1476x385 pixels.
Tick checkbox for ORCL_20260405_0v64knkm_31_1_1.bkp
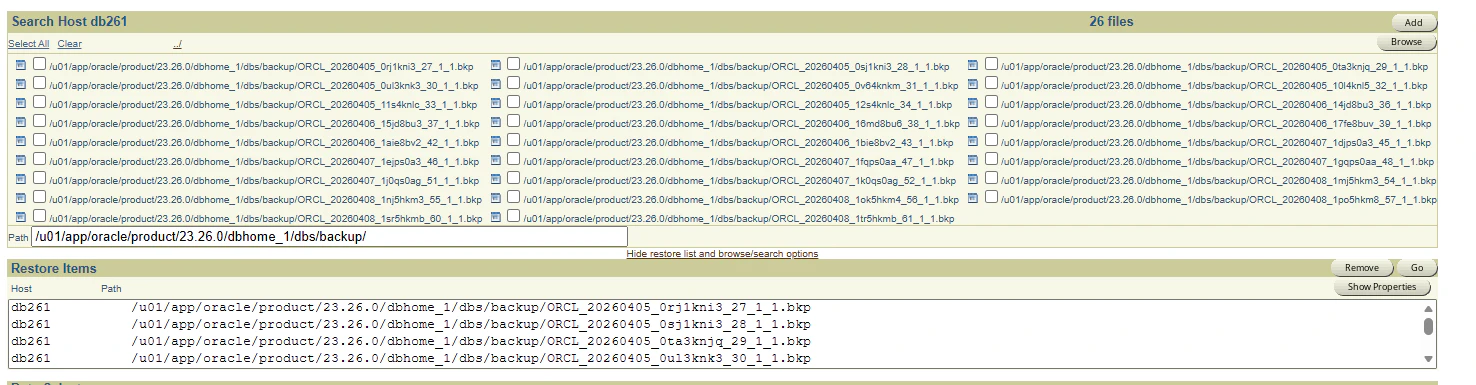click(513, 83)
